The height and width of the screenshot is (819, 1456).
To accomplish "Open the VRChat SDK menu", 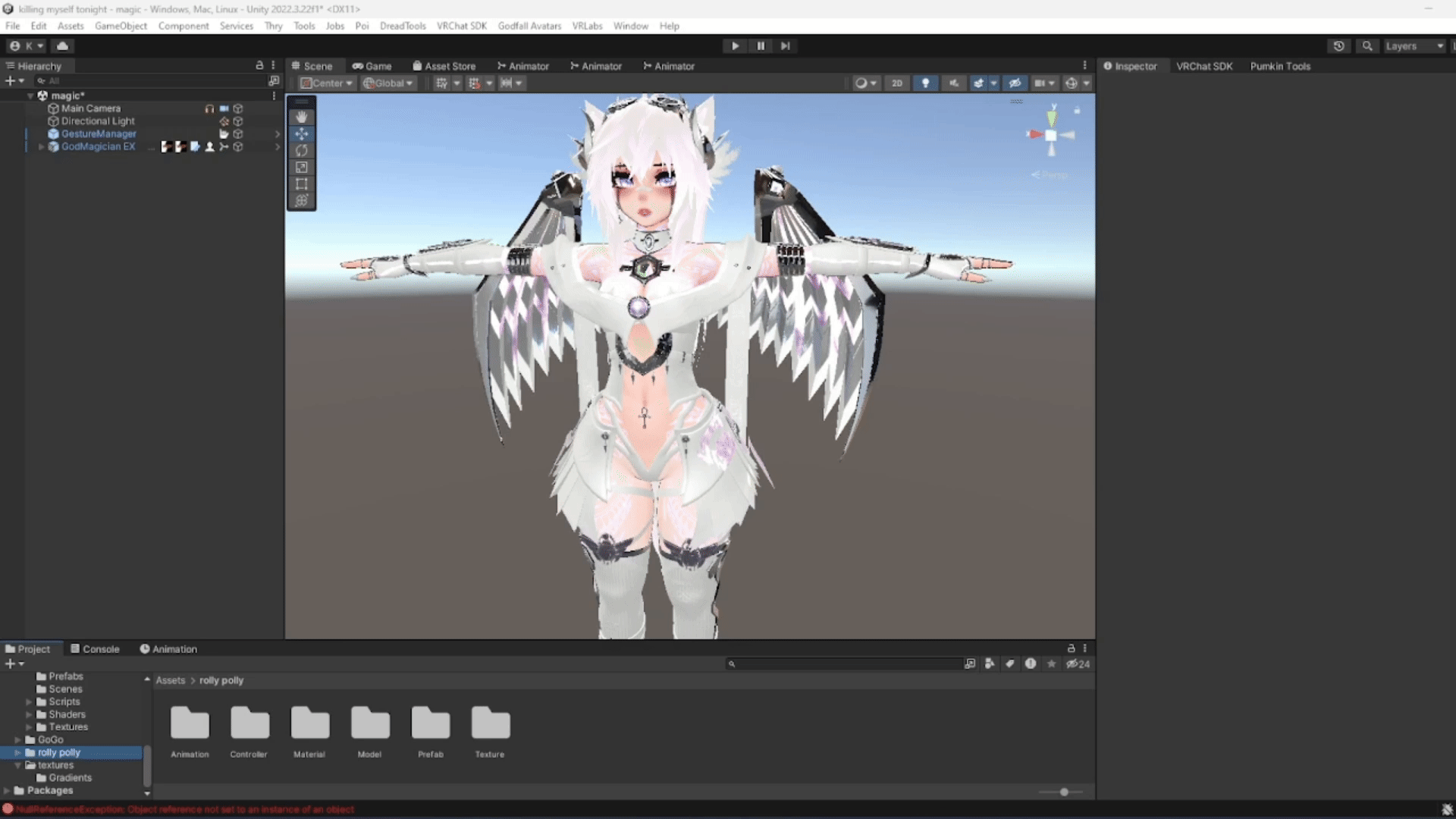I will coord(461,26).
